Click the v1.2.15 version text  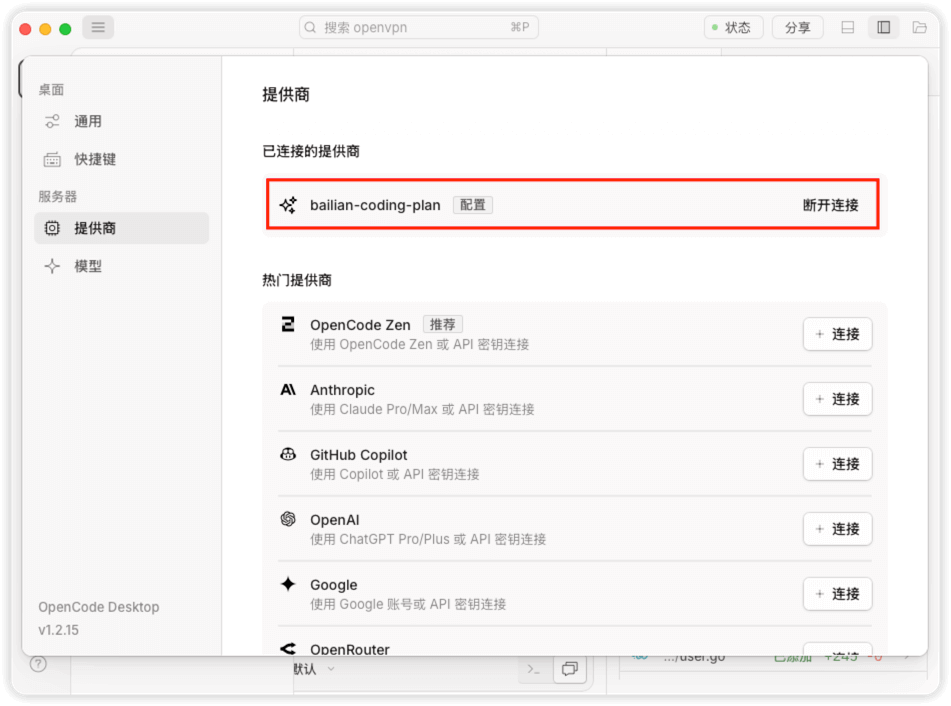pos(58,630)
